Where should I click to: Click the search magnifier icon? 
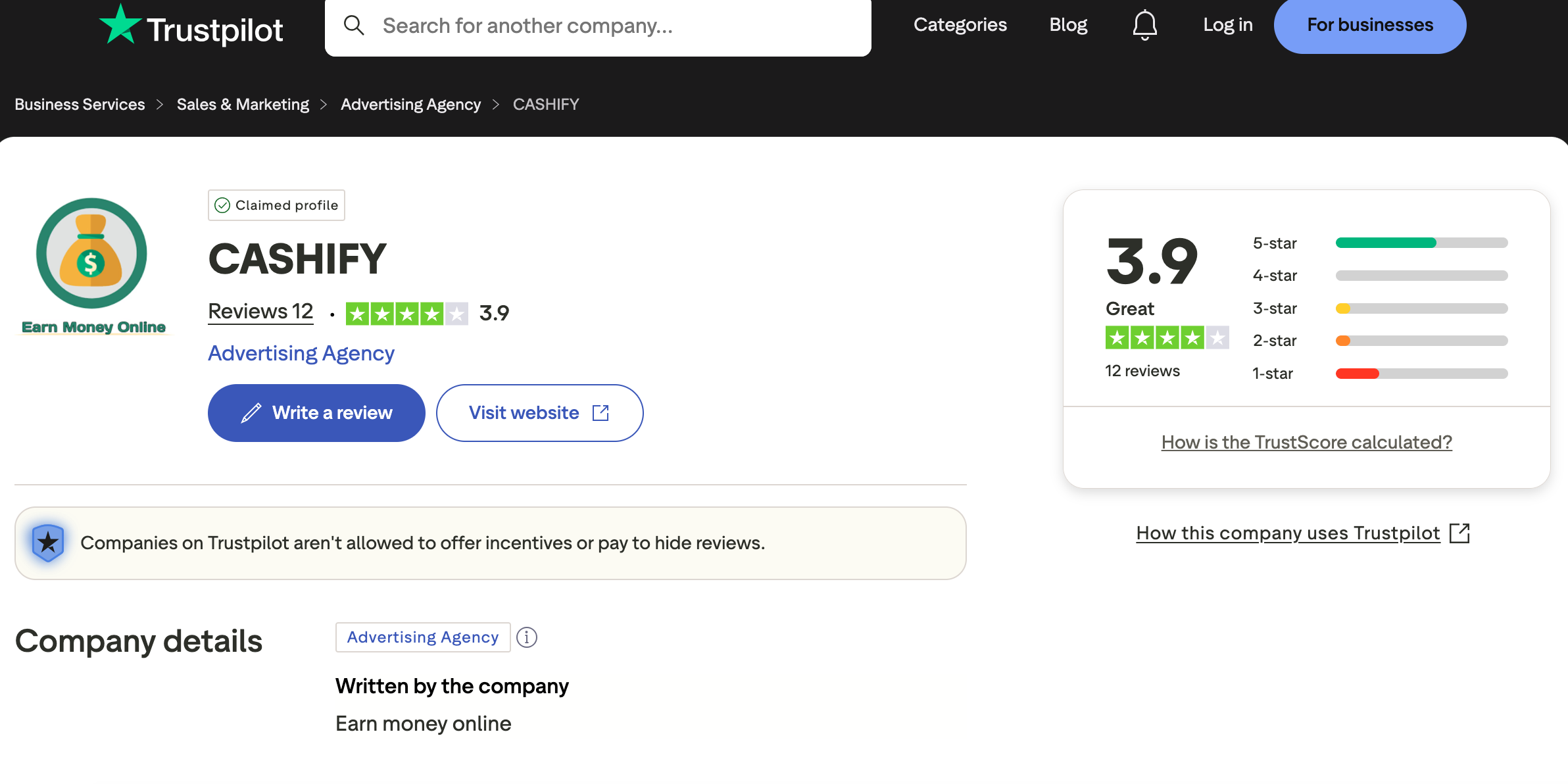[x=354, y=26]
